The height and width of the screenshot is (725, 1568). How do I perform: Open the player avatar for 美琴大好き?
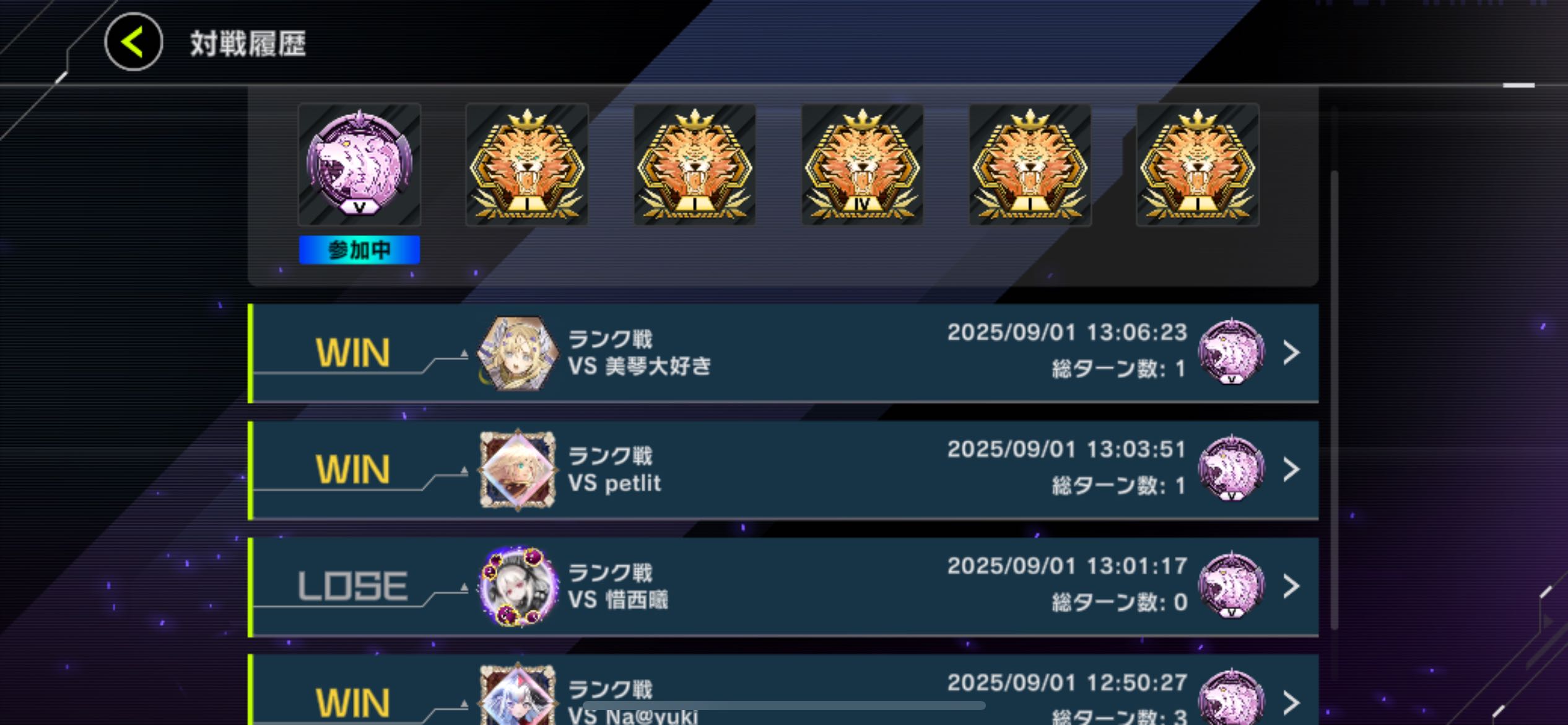(x=518, y=353)
